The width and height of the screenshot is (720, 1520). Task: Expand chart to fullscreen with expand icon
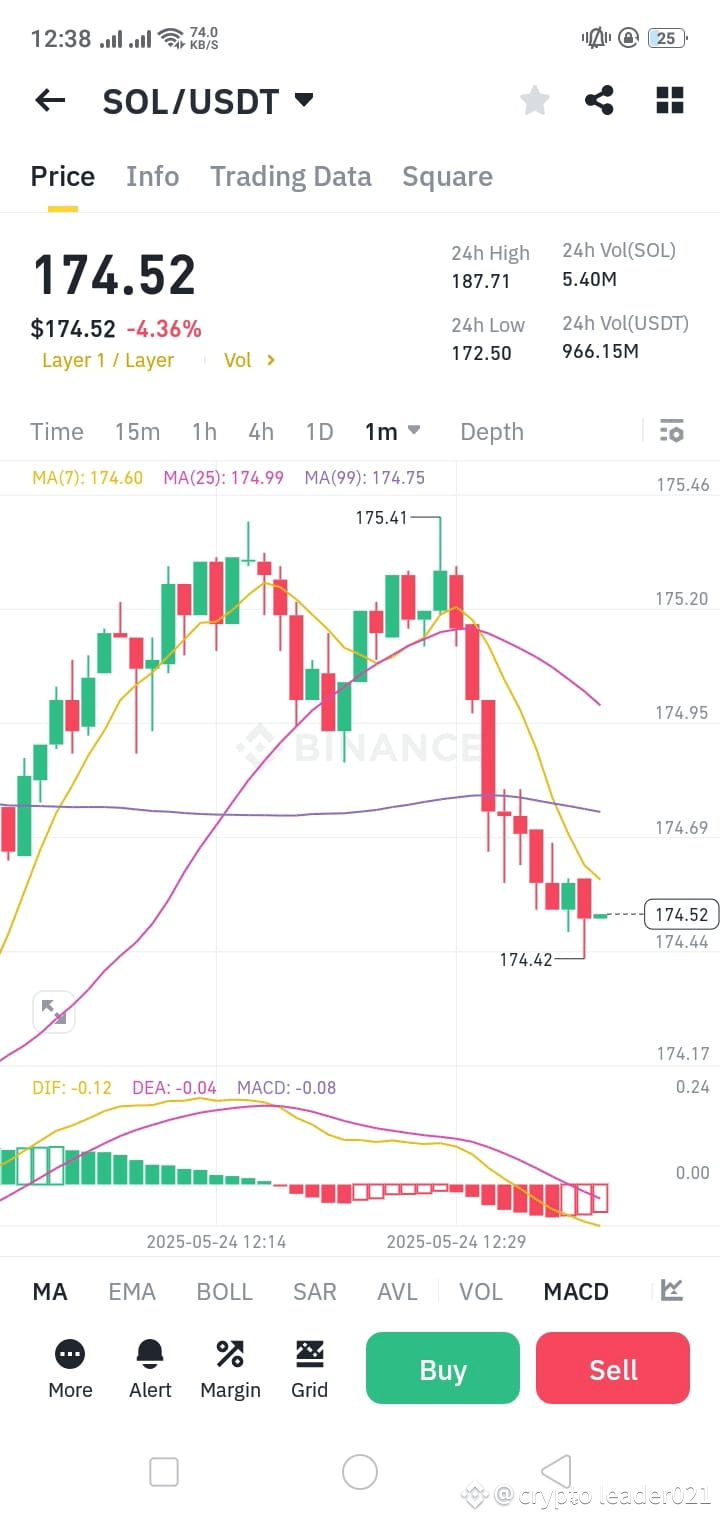pyautogui.click(x=54, y=1012)
